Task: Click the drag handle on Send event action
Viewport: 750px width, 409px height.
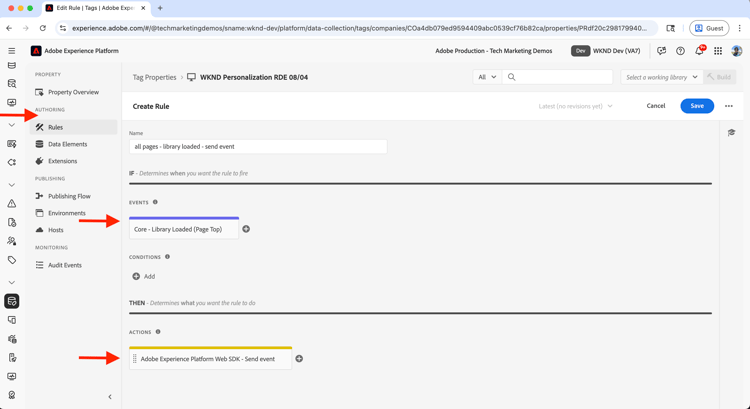Action: pos(134,359)
